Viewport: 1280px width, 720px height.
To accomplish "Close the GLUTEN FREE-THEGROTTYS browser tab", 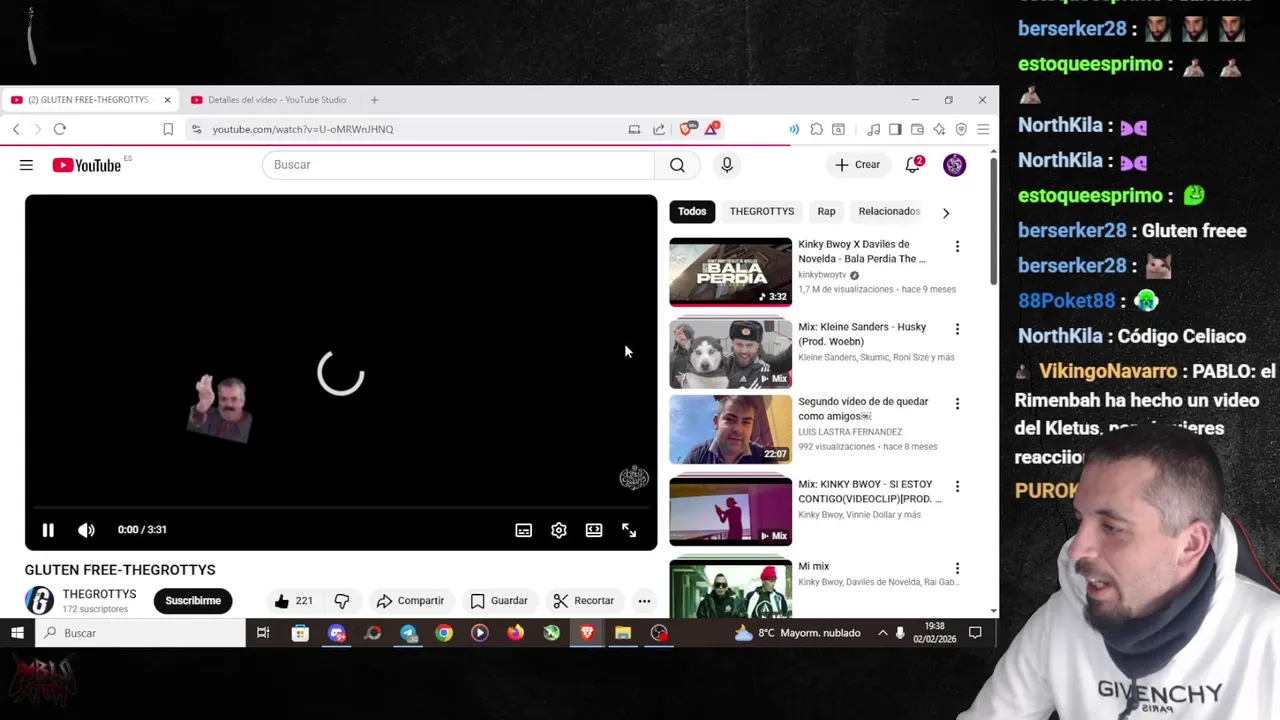I will coord(167,100).
